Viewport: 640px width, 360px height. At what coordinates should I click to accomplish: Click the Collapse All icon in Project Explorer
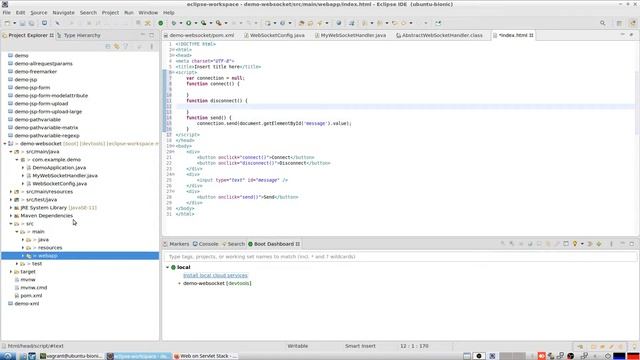(108, 47)
